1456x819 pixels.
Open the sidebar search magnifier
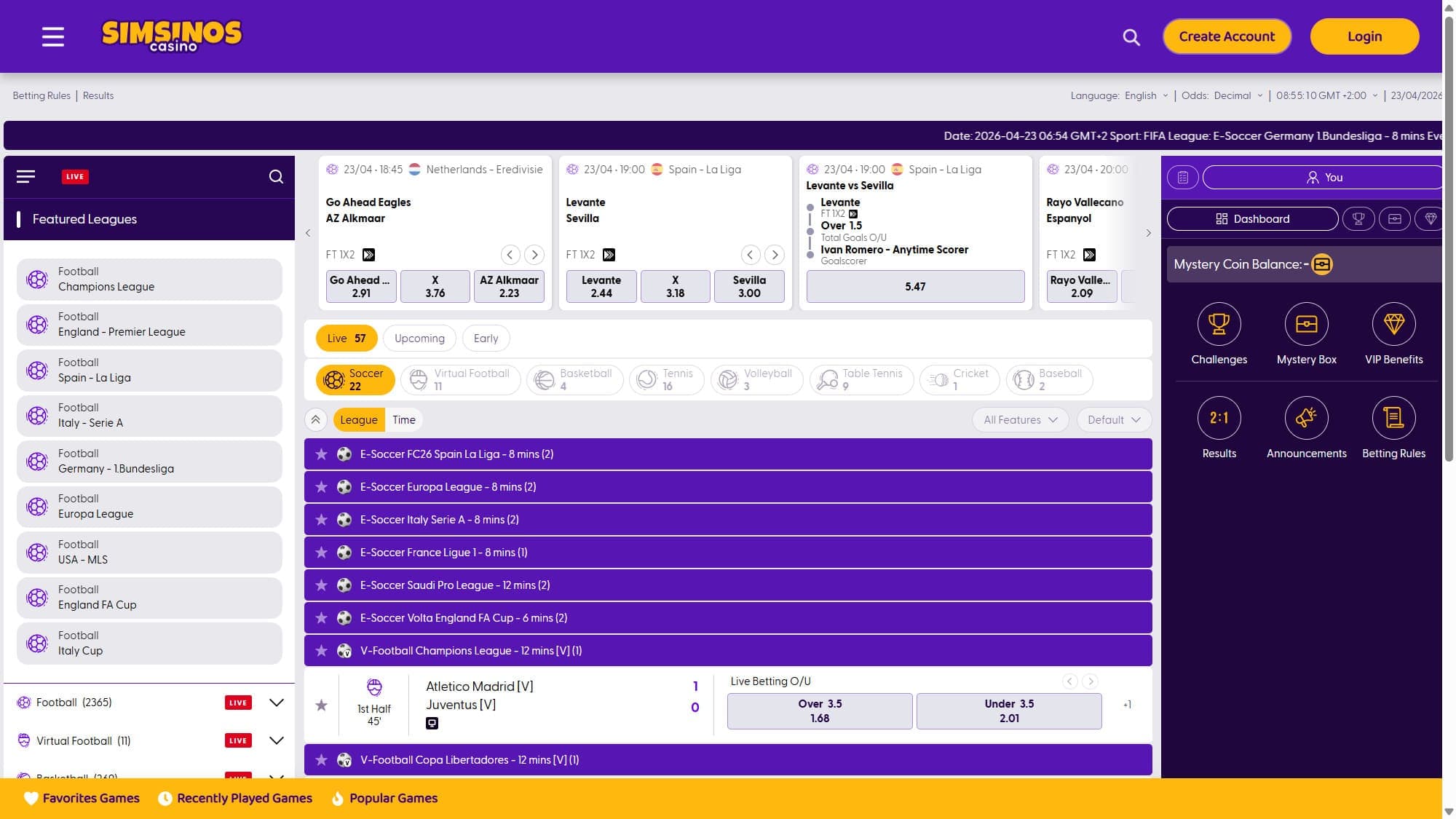[x=276, y=177]
